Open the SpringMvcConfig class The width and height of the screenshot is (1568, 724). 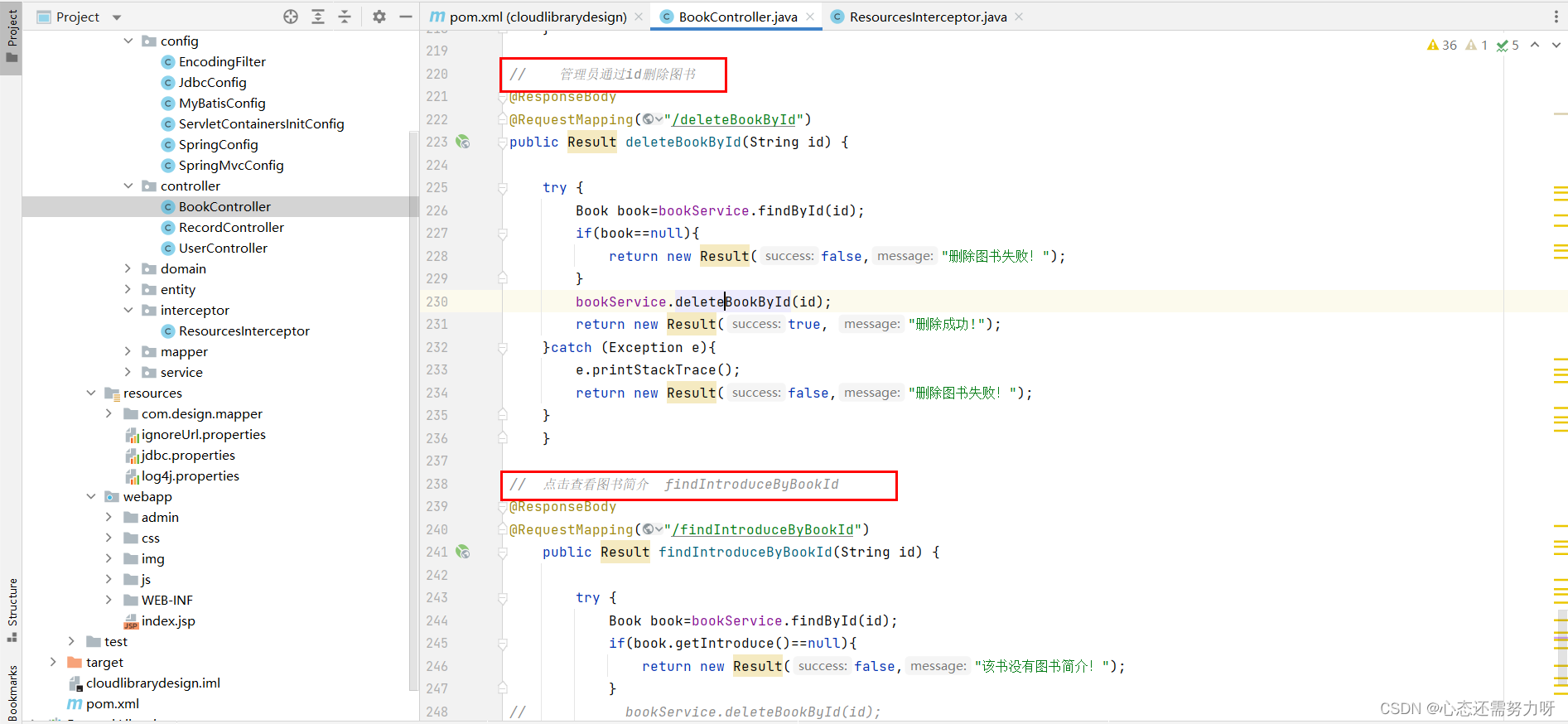(230, 166)
